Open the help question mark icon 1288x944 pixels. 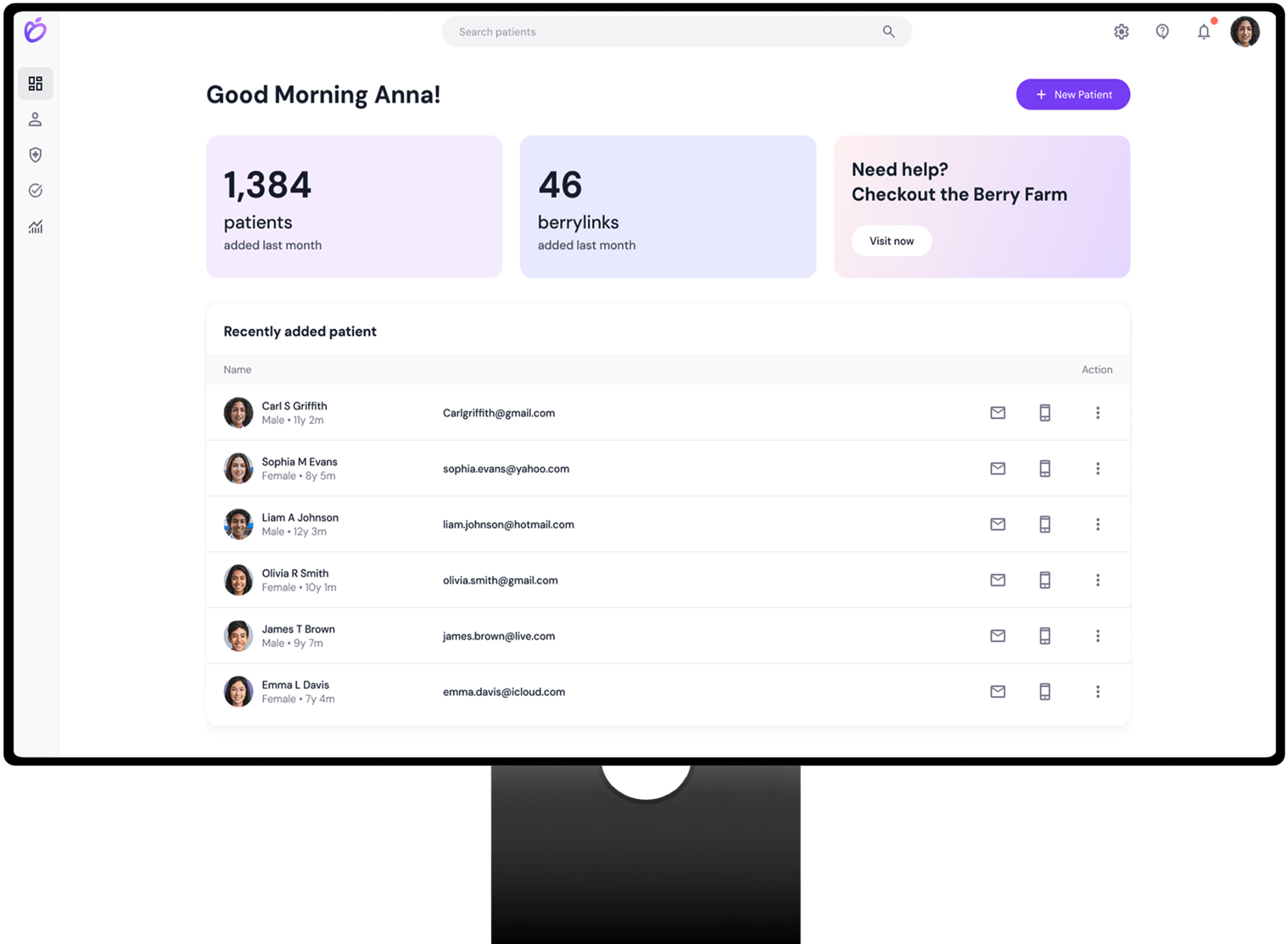tap(1162, 31)
